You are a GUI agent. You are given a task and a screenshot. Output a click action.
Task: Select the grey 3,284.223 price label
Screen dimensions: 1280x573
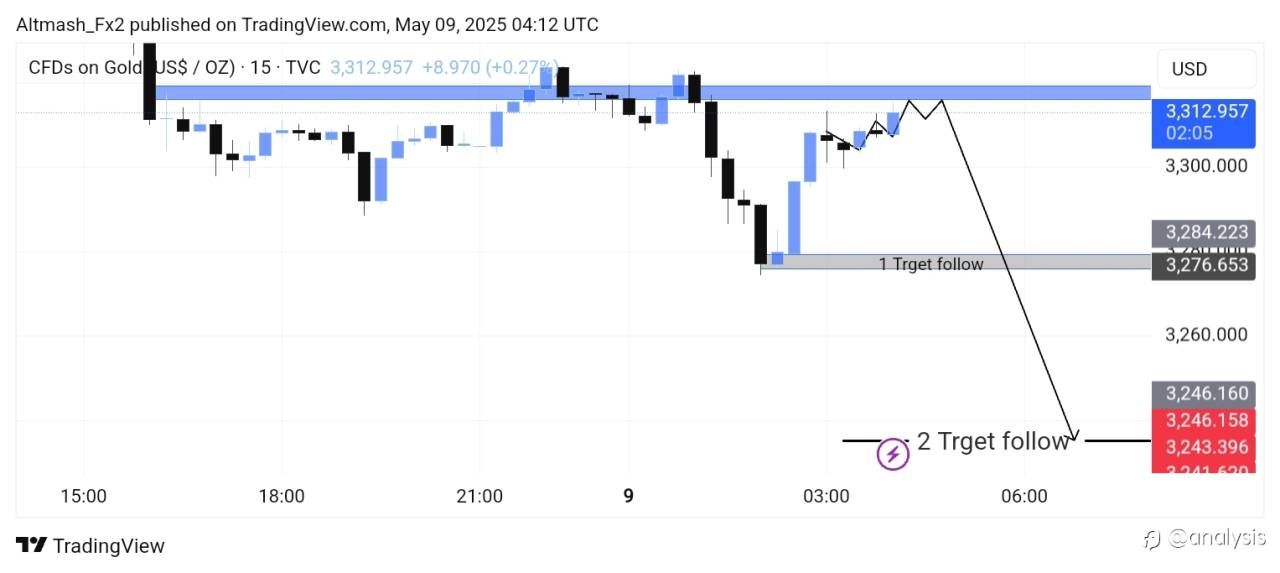click(1201, 232)
